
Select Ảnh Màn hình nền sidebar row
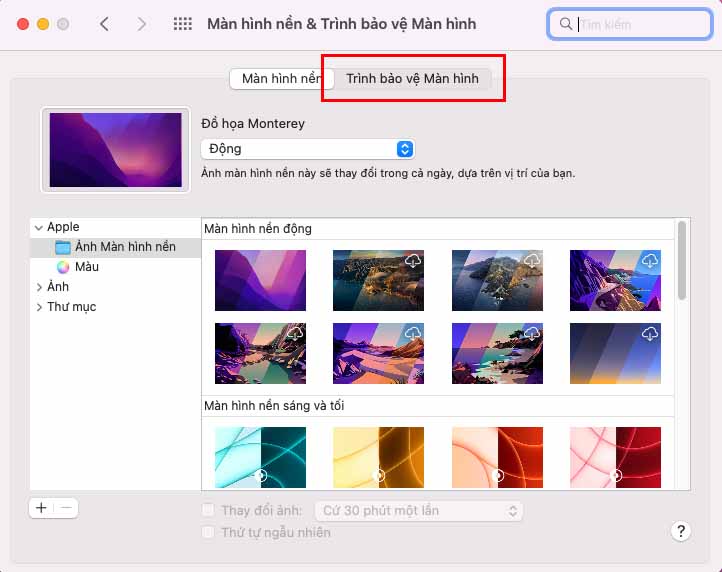pyautogui.click(x=115, y=247)
